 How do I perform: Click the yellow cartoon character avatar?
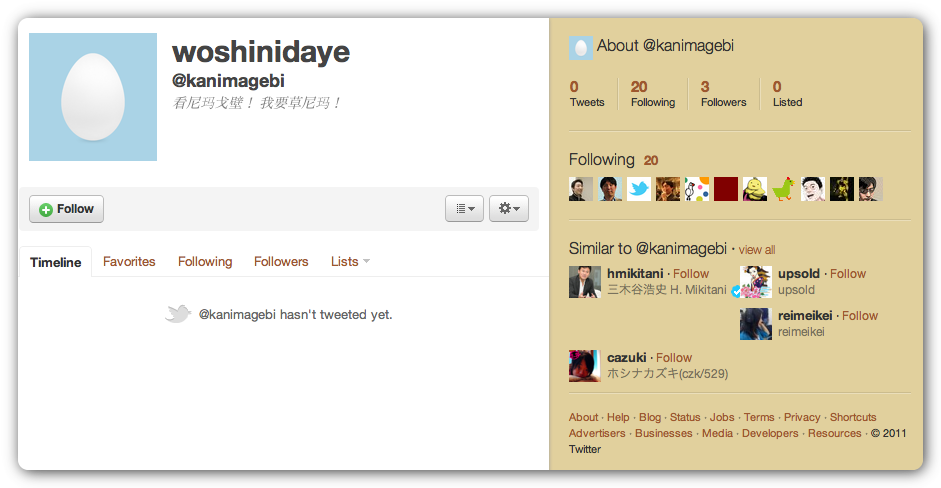[755, 189]
